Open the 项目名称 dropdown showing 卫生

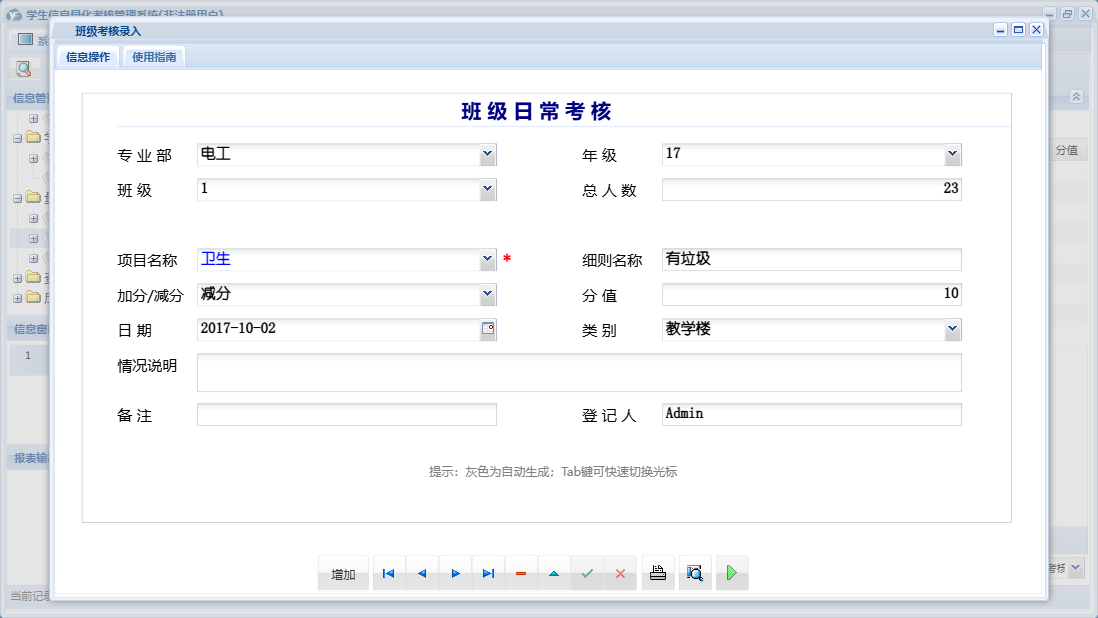pyautogui.click(x=487, y=259)
